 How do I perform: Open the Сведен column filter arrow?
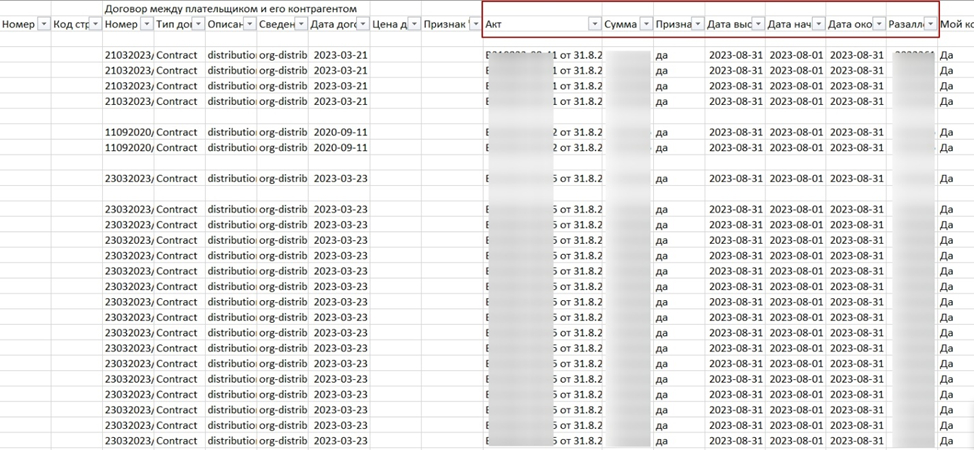click(301, 24)
